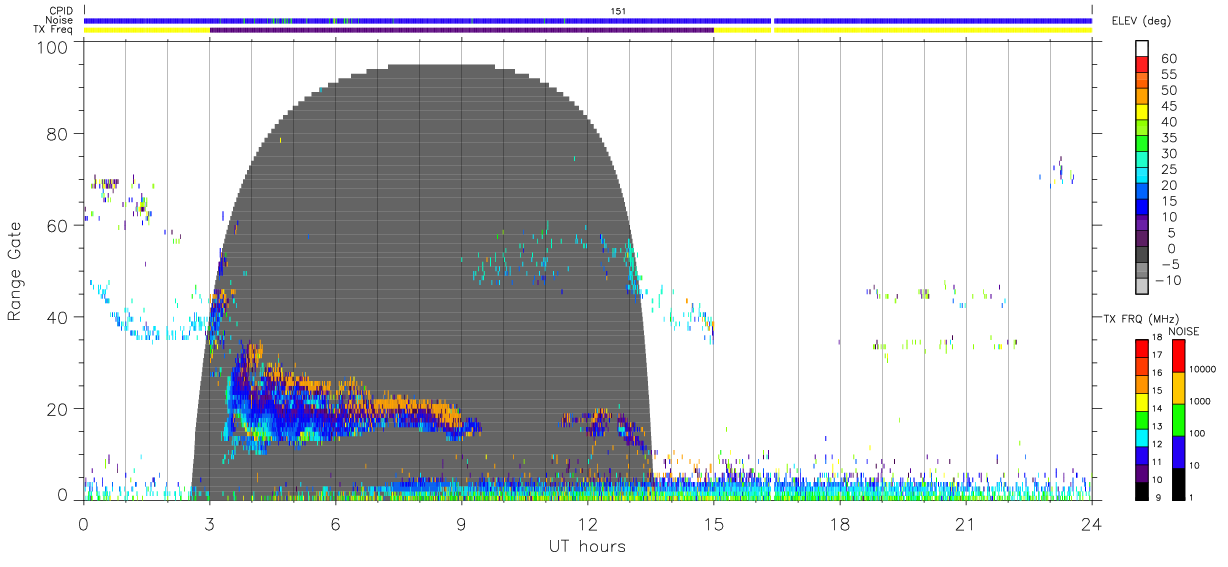Screen dimensions: 1228x567
Task: Click the Range Gate tick label 40
Action: tap(58, 317)
